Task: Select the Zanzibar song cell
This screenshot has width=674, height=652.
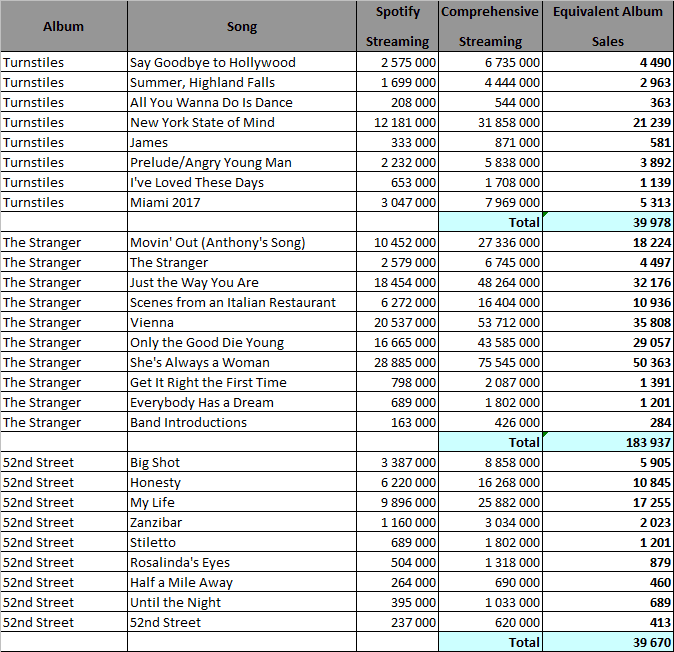Action: point(242,522)
